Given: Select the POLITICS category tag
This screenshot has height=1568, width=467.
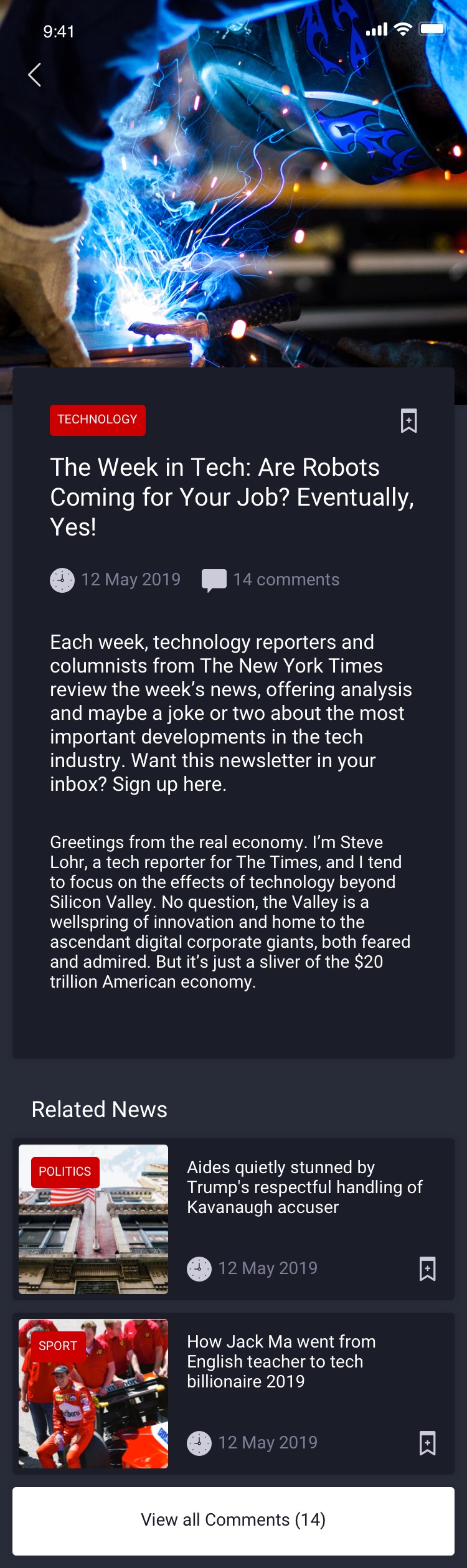Looking at the screenshot, I should (65, 1171).
